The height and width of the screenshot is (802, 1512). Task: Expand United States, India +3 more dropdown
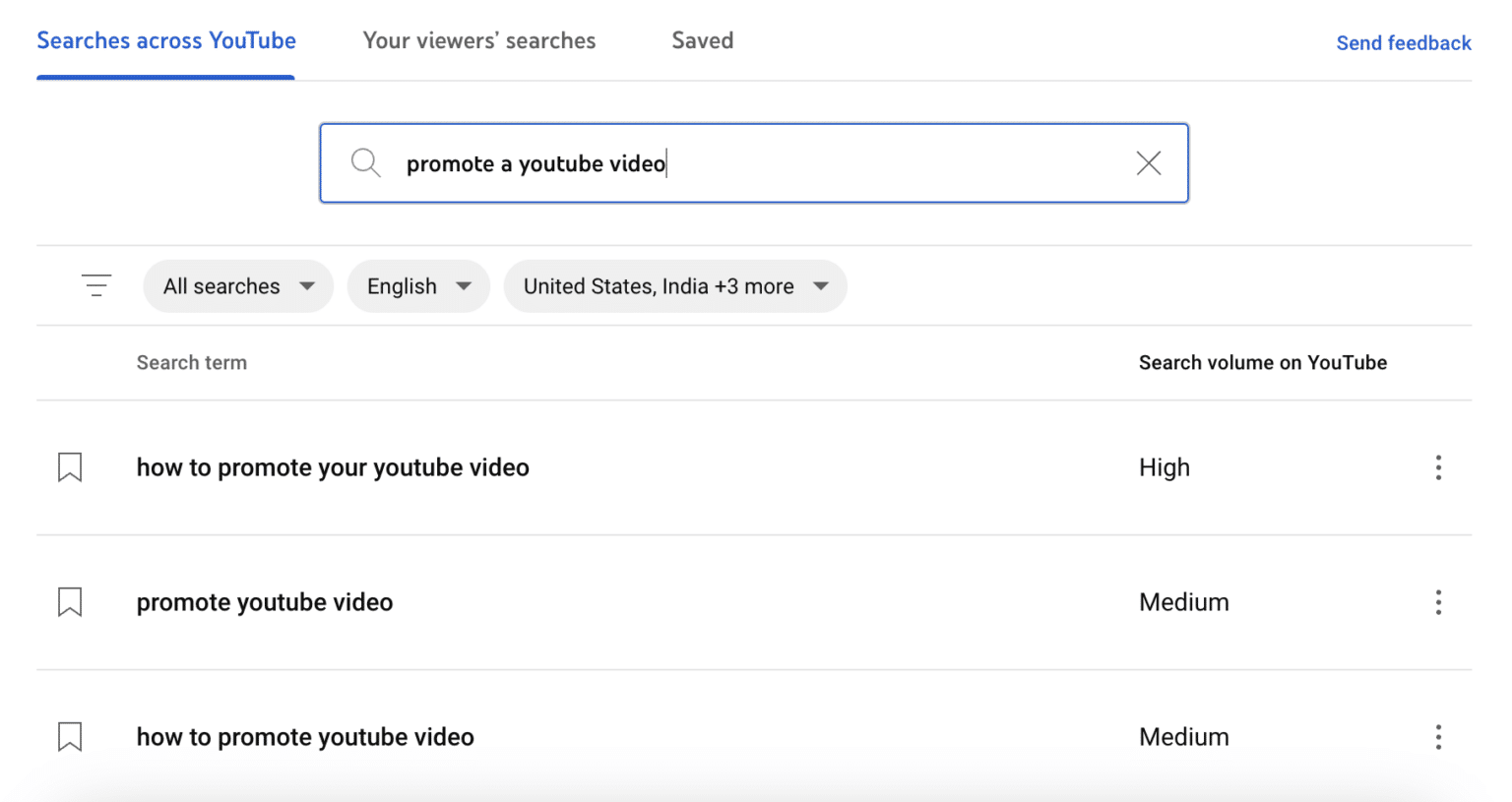click(675, 286)
